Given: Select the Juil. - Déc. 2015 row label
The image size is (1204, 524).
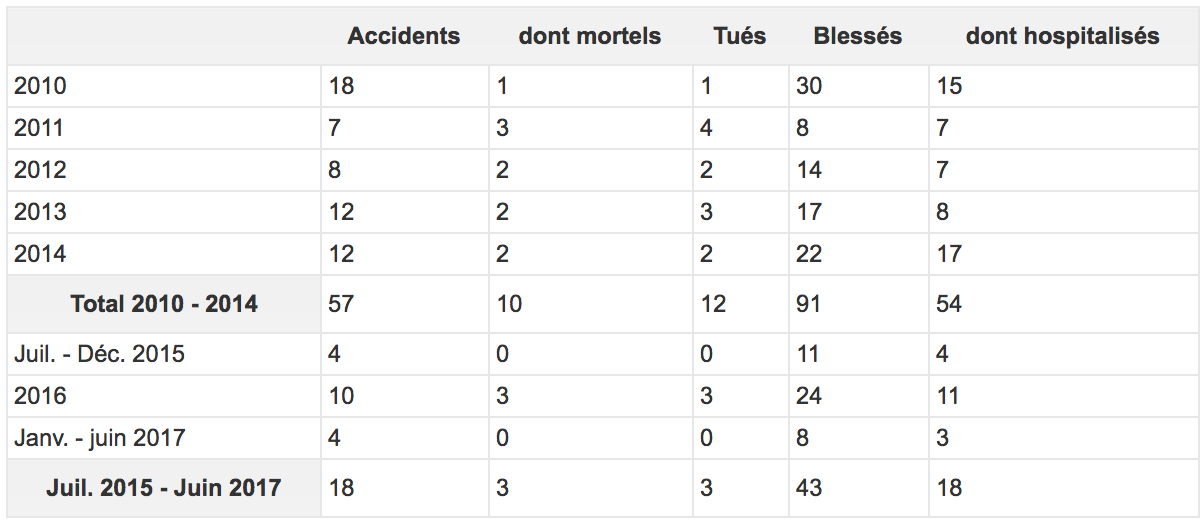Looking at the screenshot, I should [x=99, y=354].
